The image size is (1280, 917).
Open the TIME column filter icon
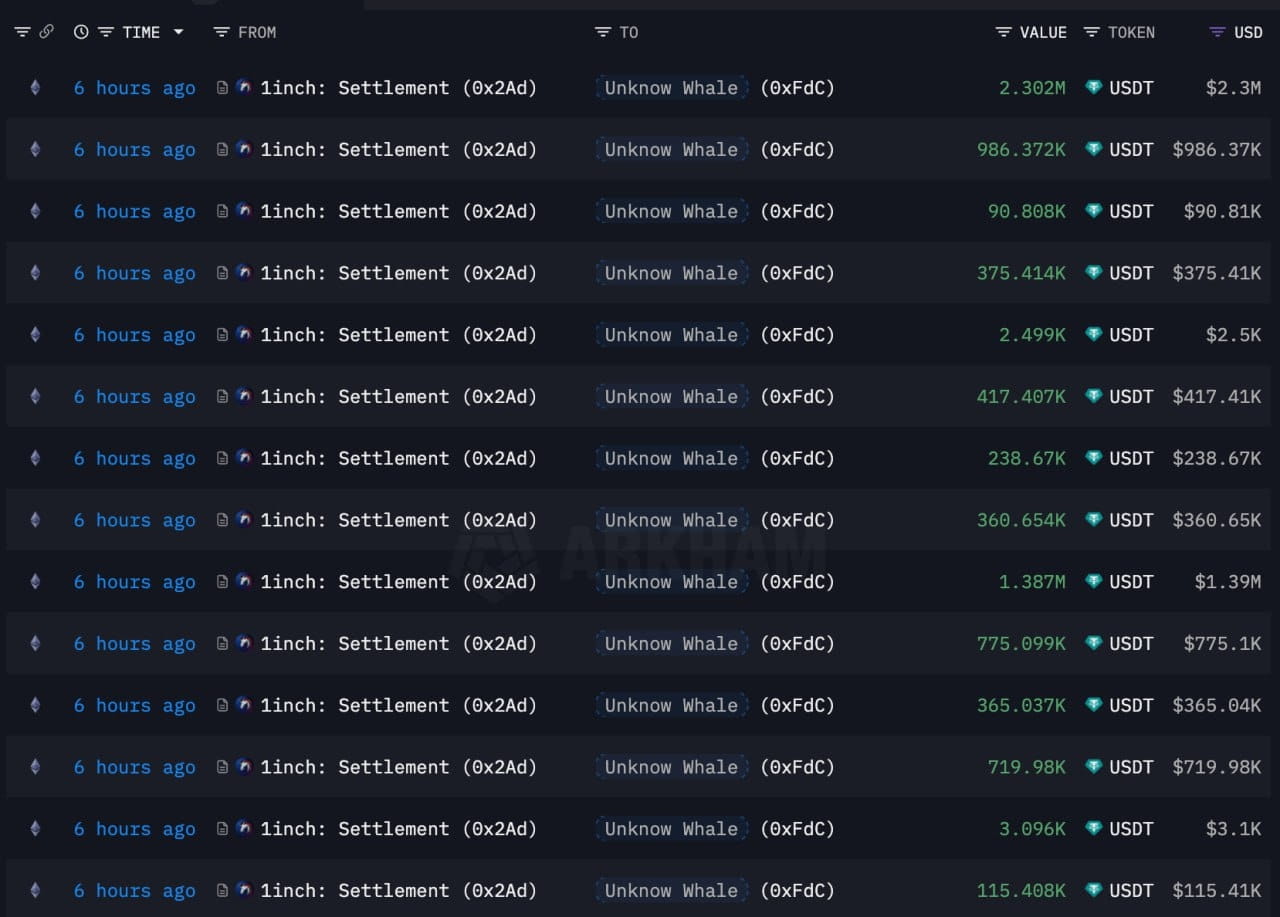[106, 32]
